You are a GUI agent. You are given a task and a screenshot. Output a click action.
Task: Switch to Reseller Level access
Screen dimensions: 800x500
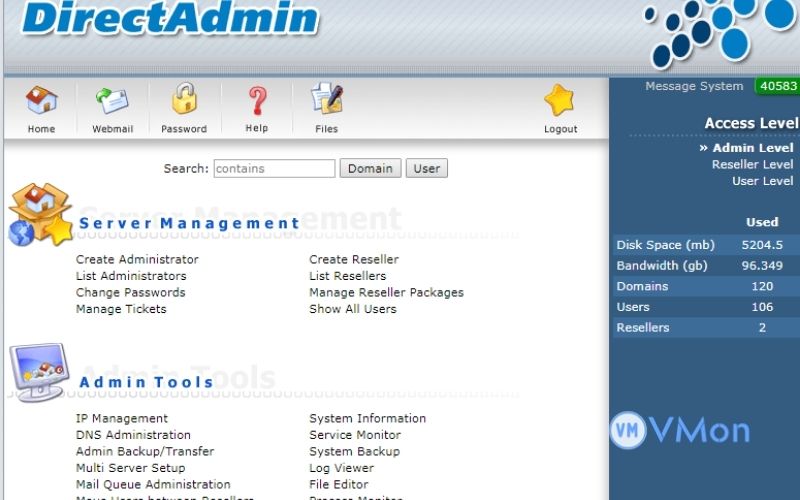(x=753, y=164)
